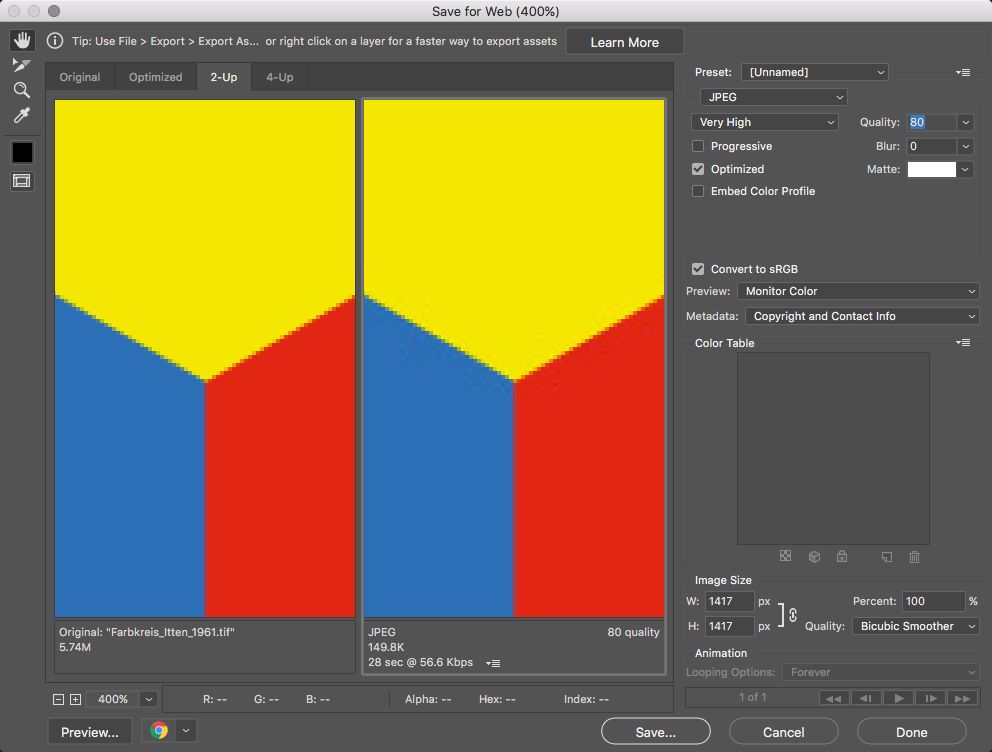Switch to the Optimized tab
Viewport: 992px width, 752px height.
click(155, 77)
